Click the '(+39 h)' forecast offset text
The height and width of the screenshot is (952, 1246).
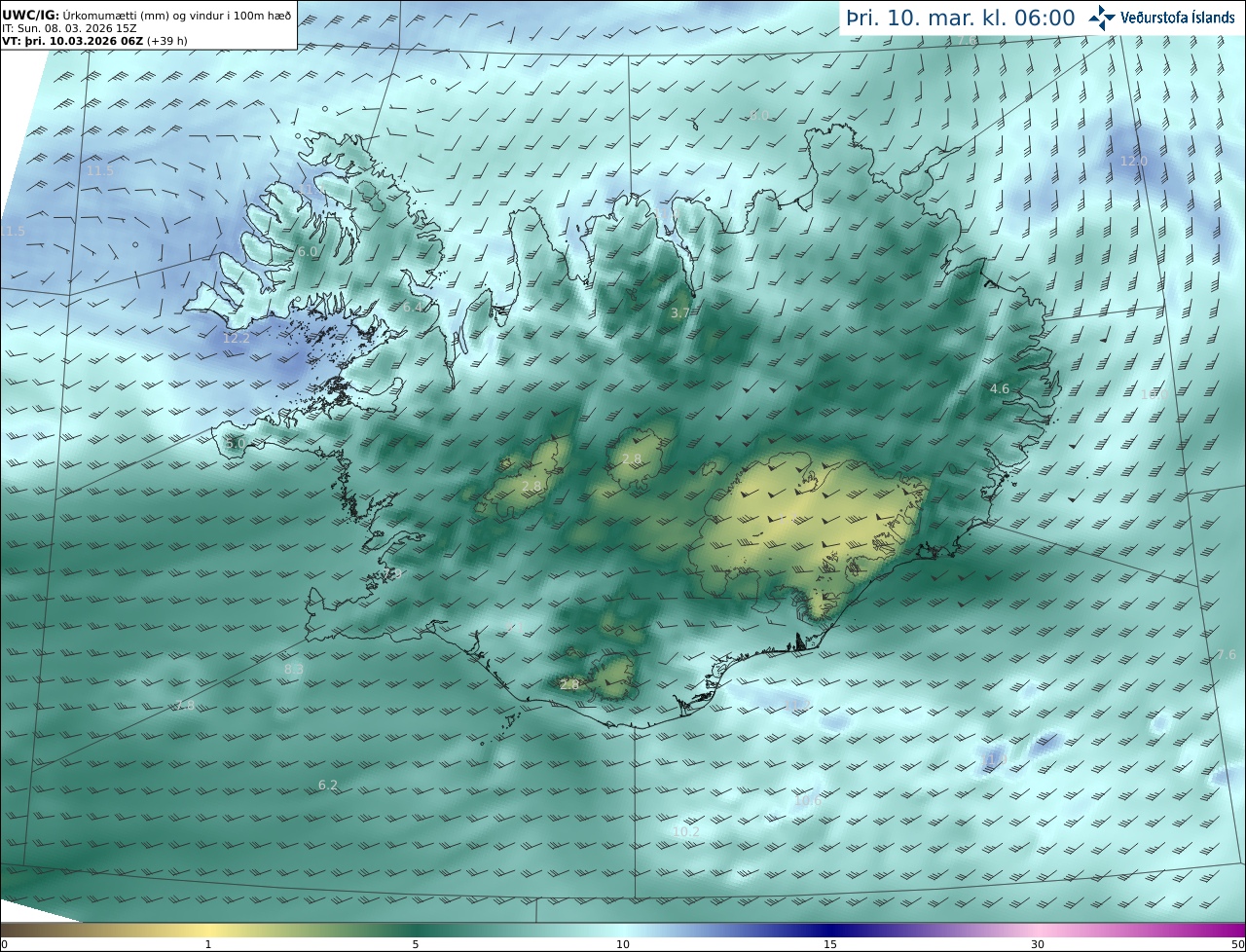pos(166,41)
